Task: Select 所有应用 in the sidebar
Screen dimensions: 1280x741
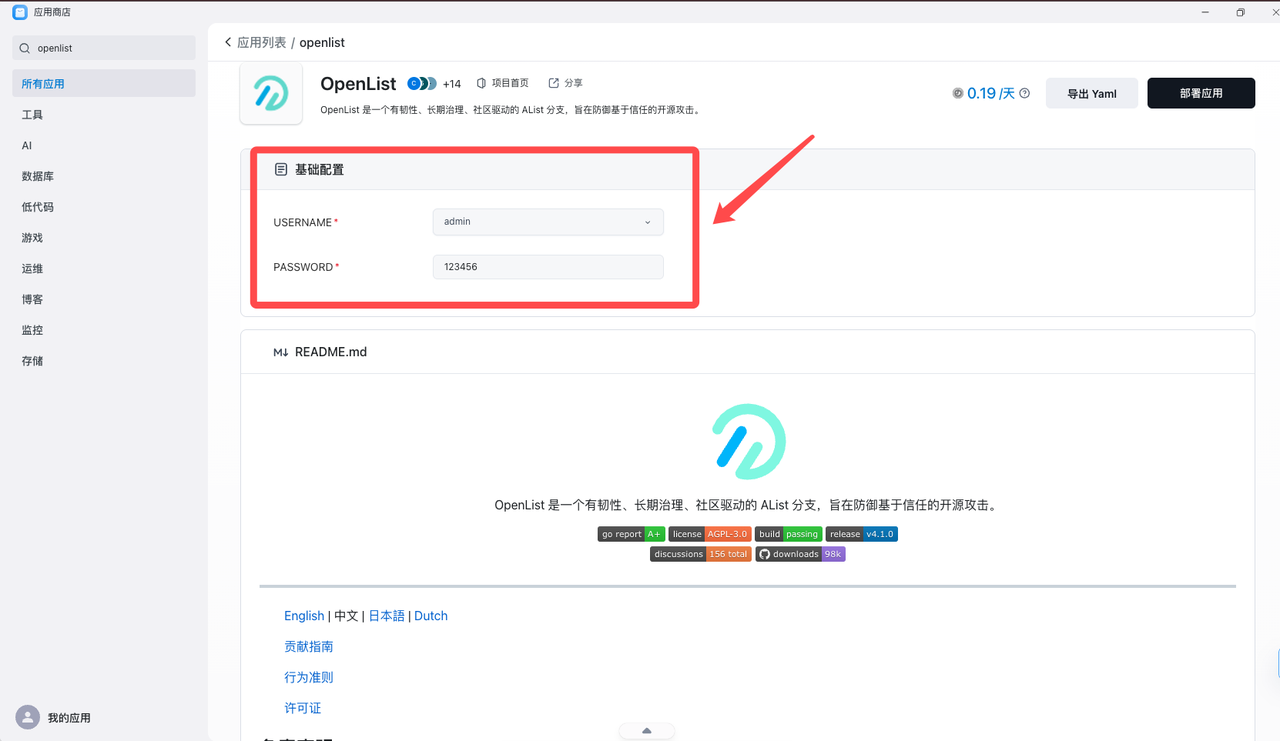Action: click(x=45, y=83)
